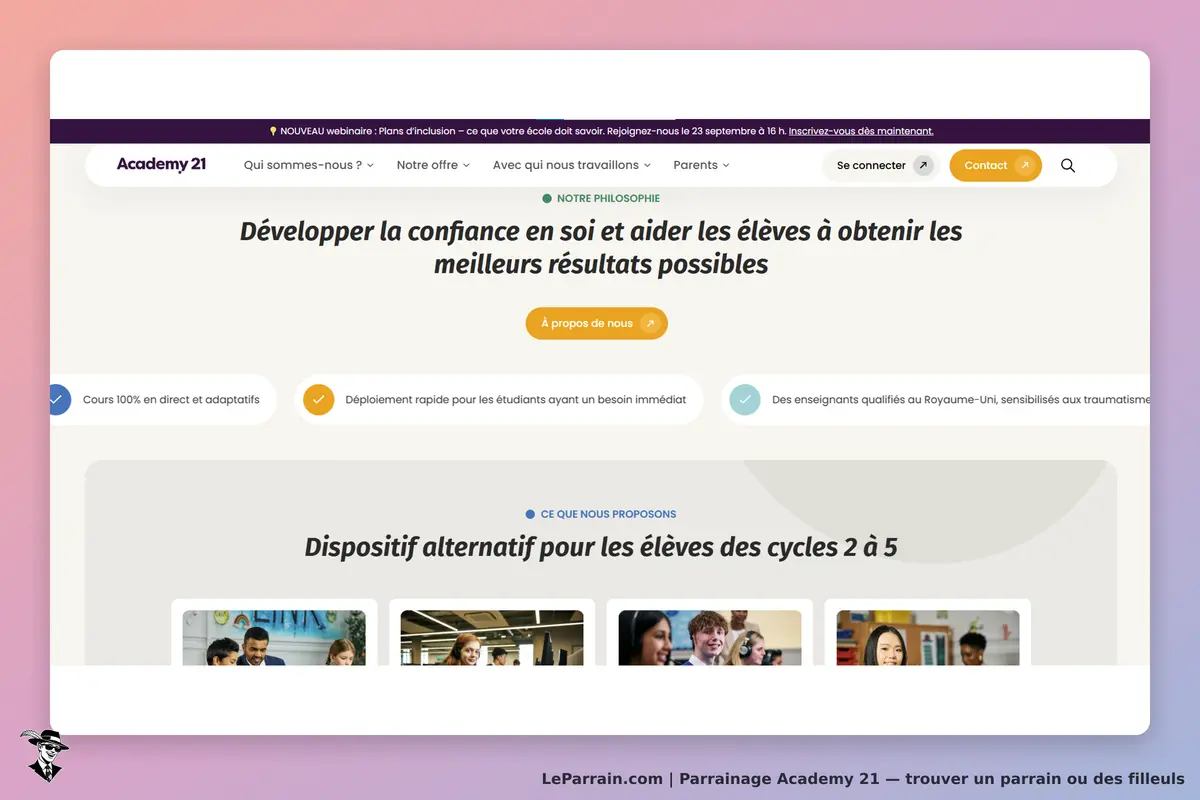
Task: Click the À propos de nous button
Action: pyautogui.click(x=596, y=323)
